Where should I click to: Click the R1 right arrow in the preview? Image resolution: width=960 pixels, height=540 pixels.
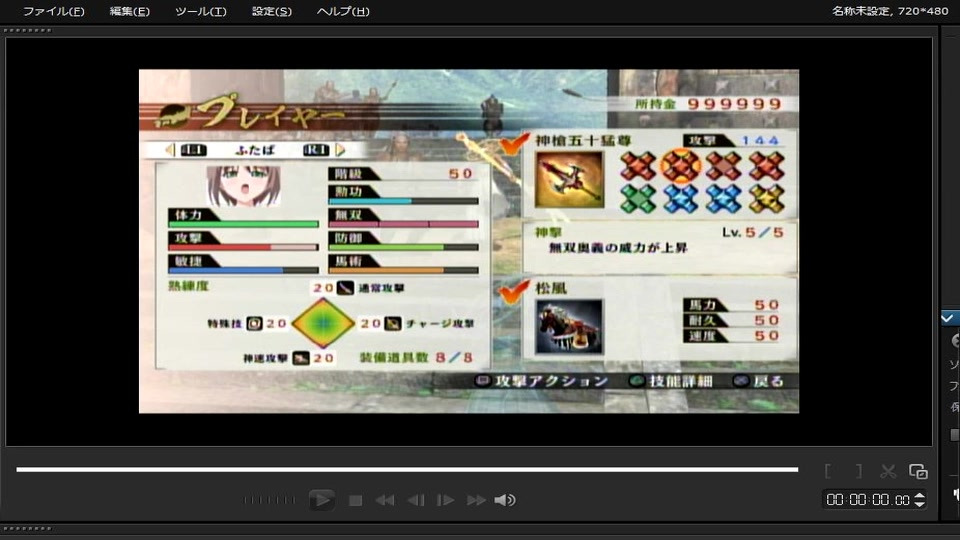(x=340, y=150)
